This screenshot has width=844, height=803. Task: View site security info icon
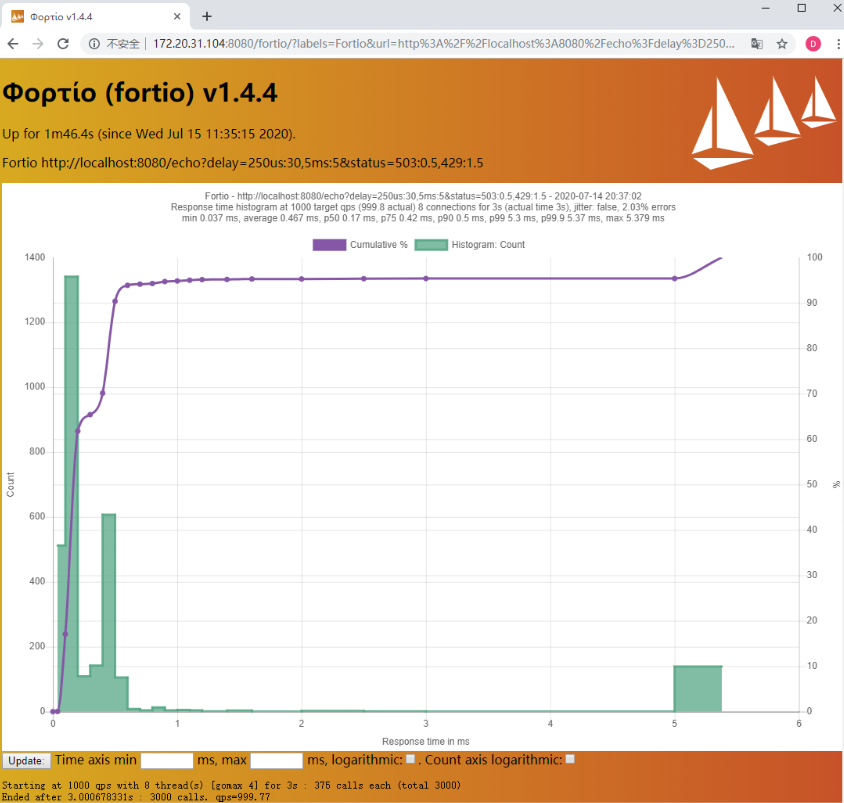pyautogui.click(x=94, y=44)
